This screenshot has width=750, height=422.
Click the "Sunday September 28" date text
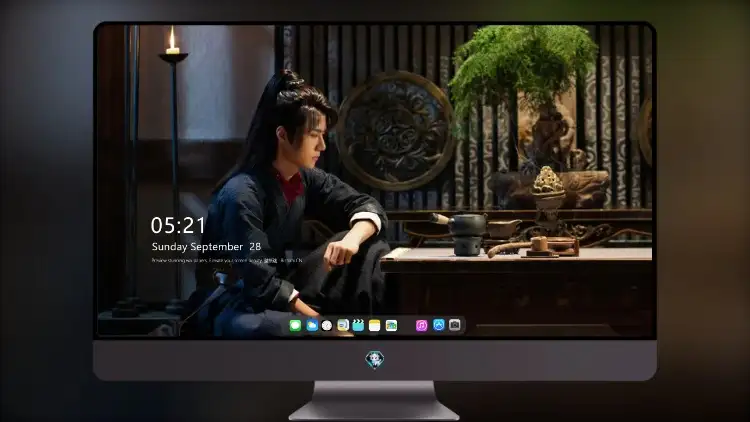click(x=206, y=247)
